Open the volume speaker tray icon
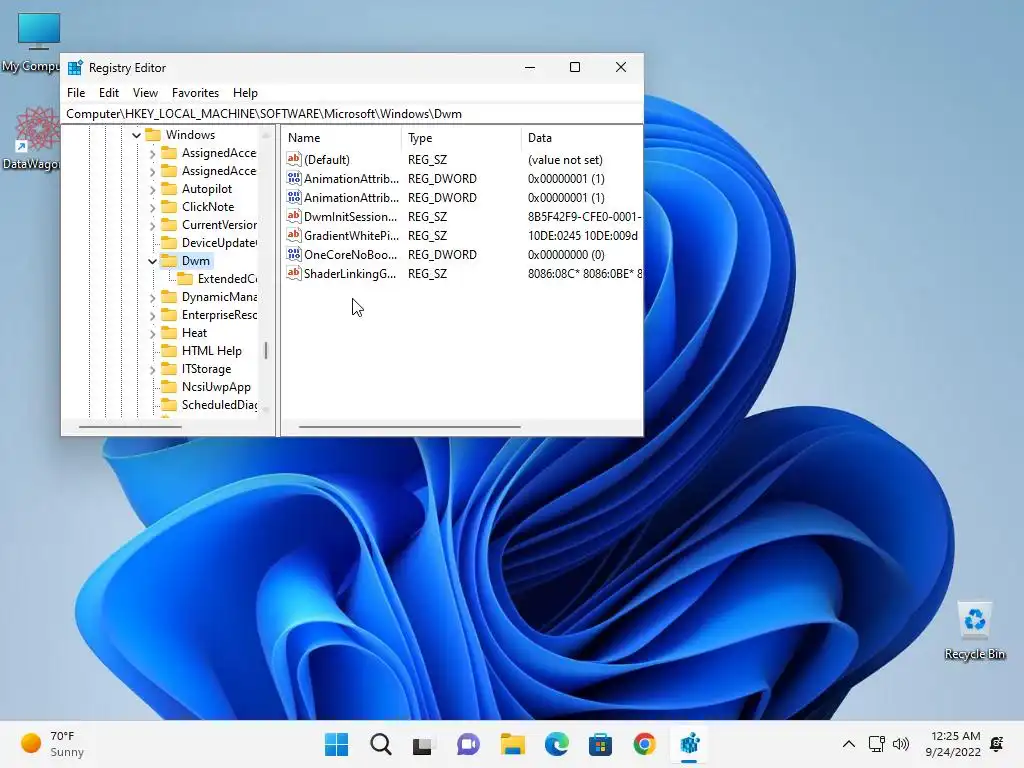Screen dimensions: 1024x768 click(x=901, y=744)
